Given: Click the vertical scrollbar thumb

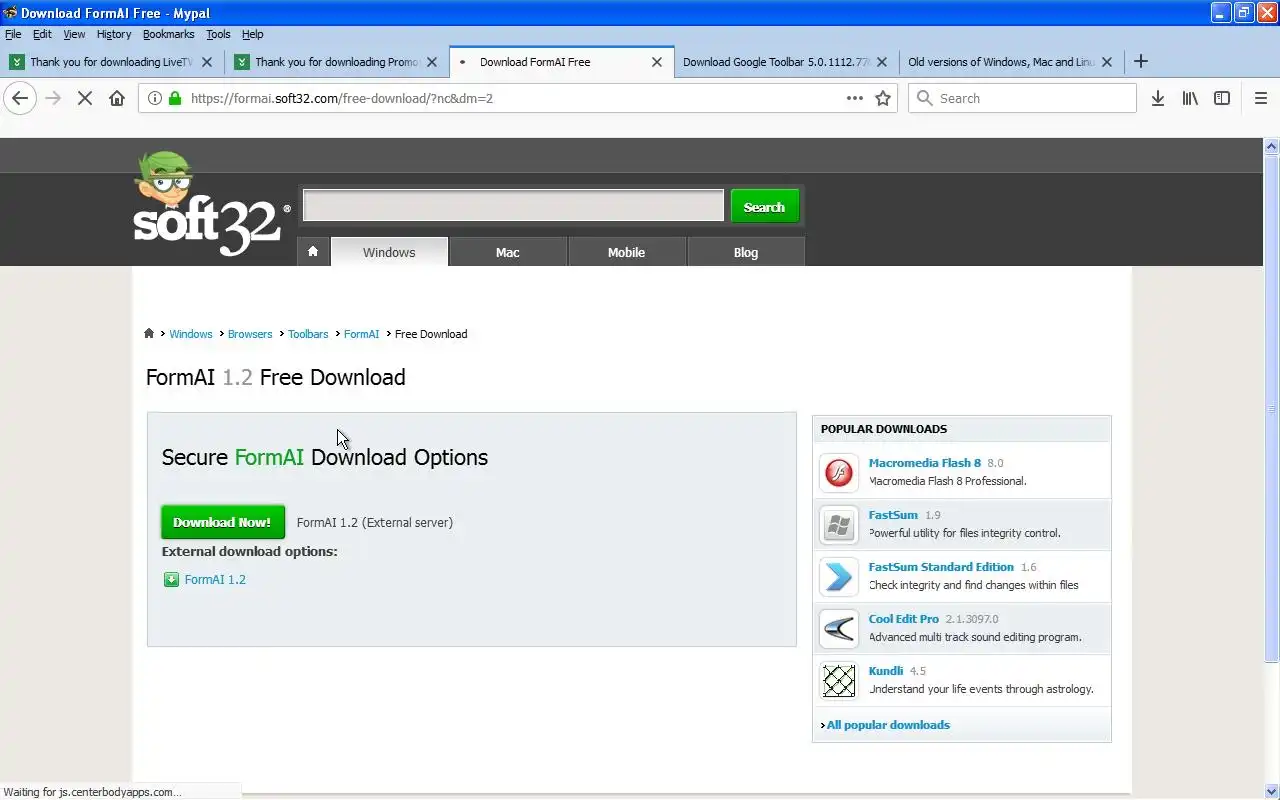Looking at the screenshot, I should point(1272,408).
